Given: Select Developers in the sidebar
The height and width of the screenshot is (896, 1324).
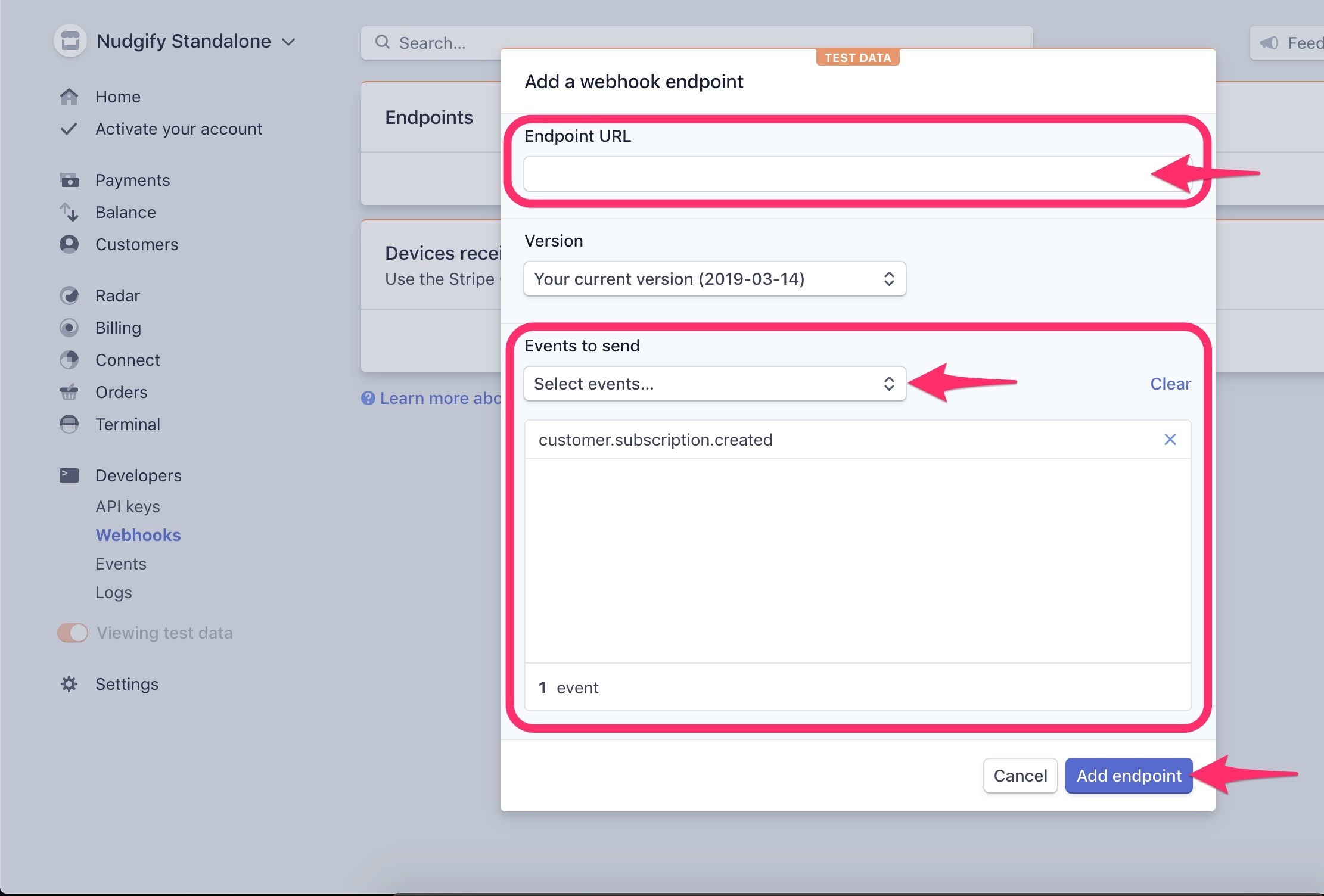Looking at the screenshot, I should coord(139,475).
